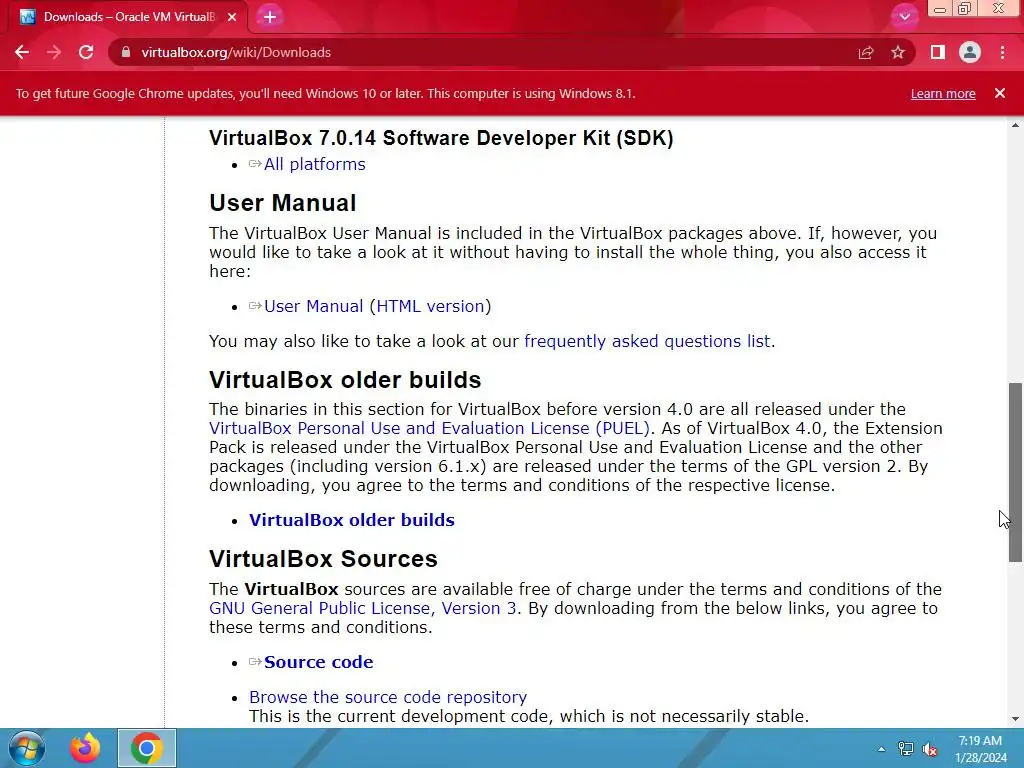Image resolution: width=1024 pixels, height=768 pixels.
Task: Click the scrollbar up arrow
Action: click(1015, 125)
